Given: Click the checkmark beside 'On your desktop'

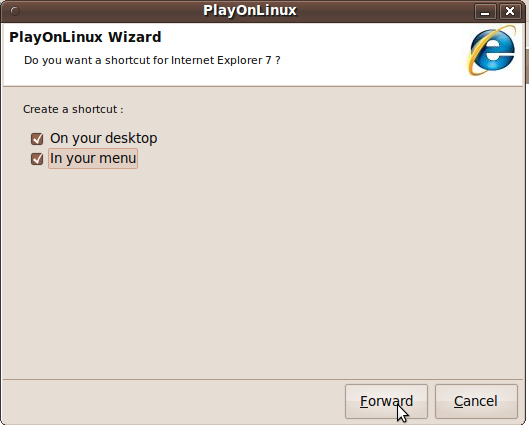Looking at the screenshot, I should coord(37,139).
